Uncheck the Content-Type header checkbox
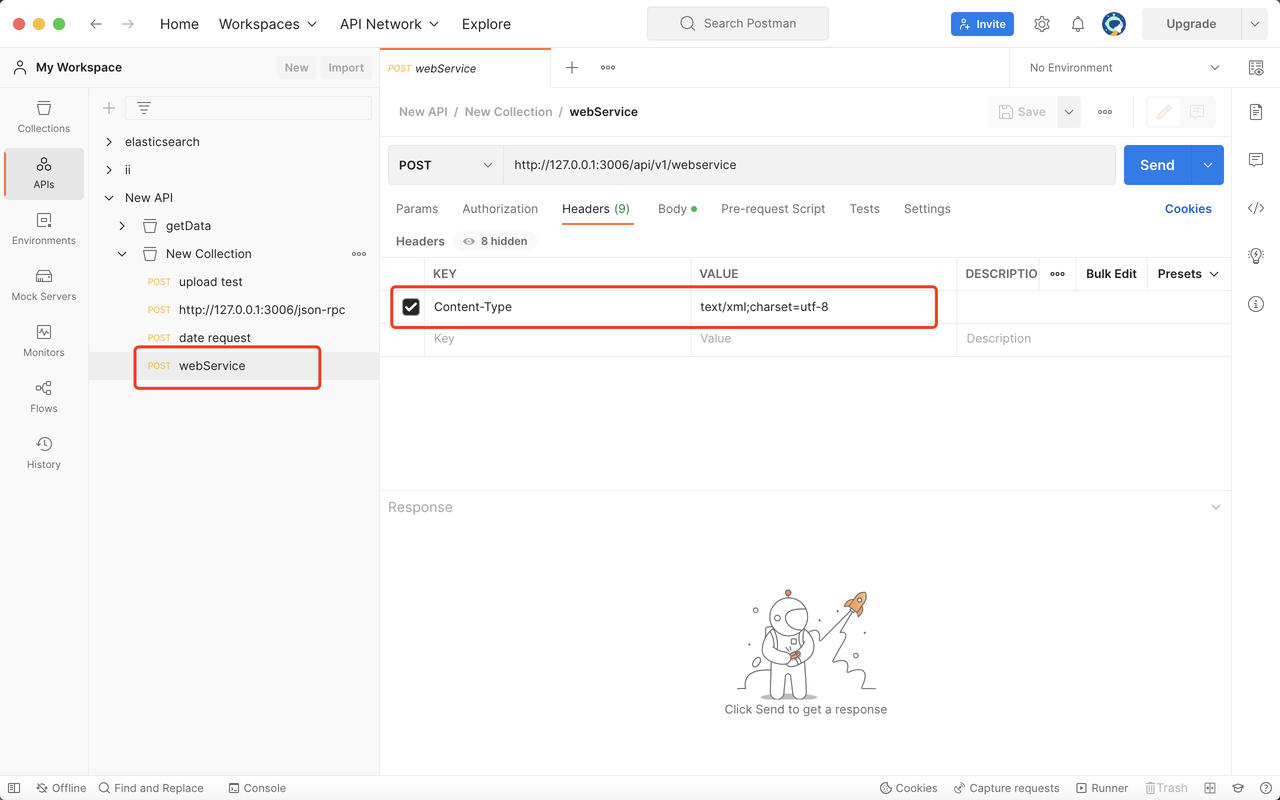This screenshot has width=1280, height=800. [x=411, y=307]
